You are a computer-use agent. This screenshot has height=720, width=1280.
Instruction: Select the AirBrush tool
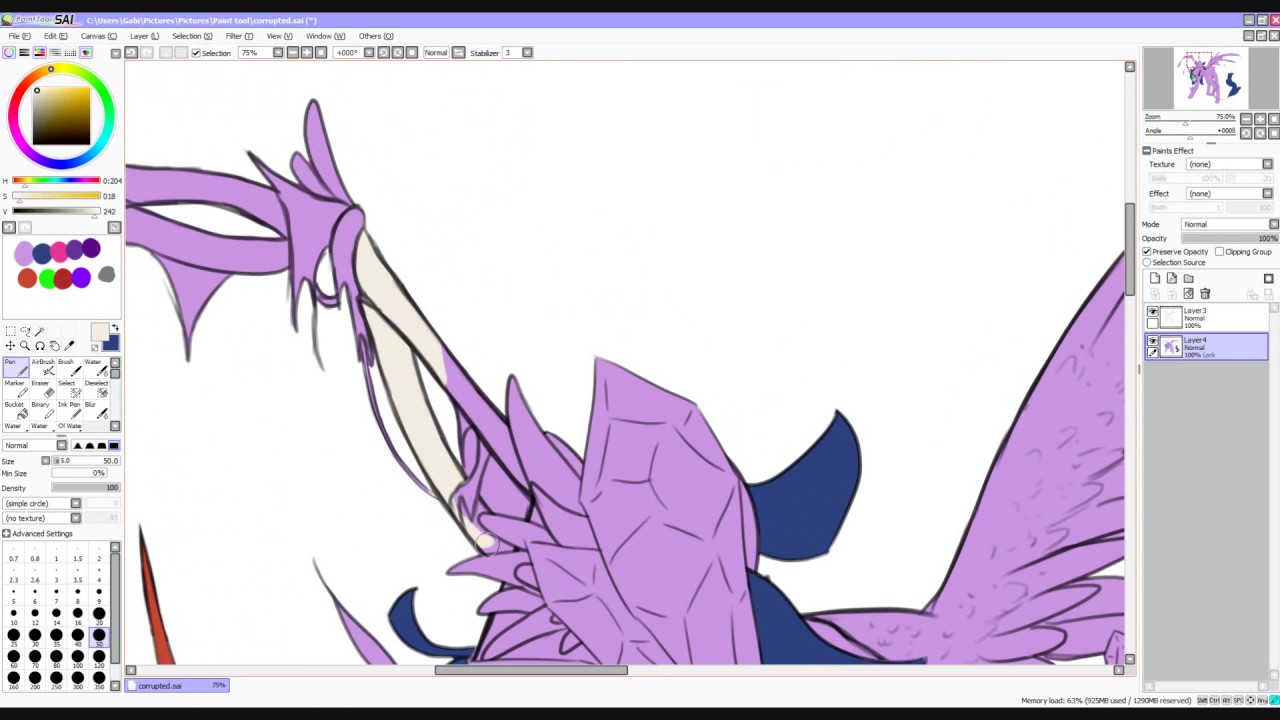coord(43,367)
